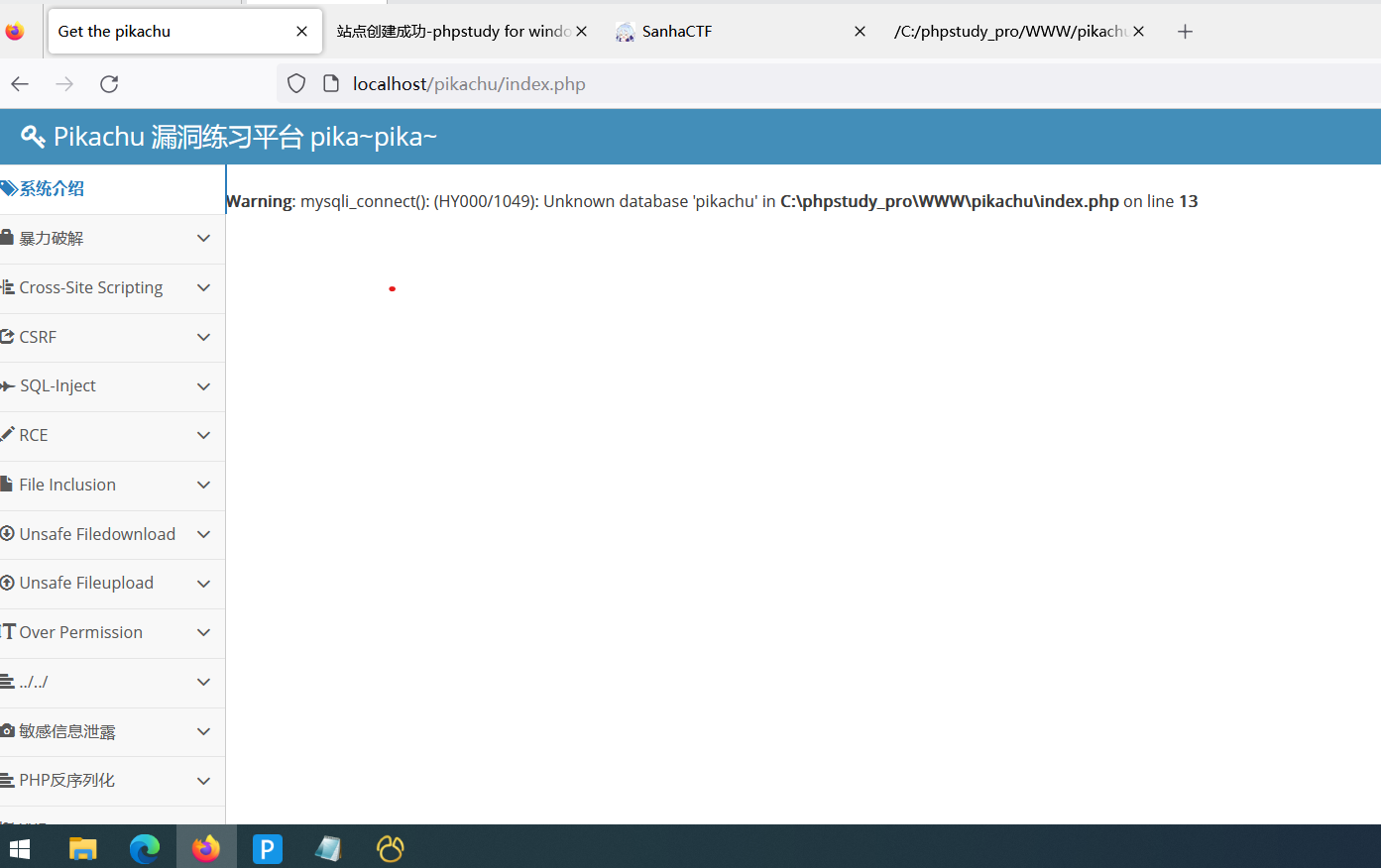Switch to the Get the pikachu tab

[185, 32]
